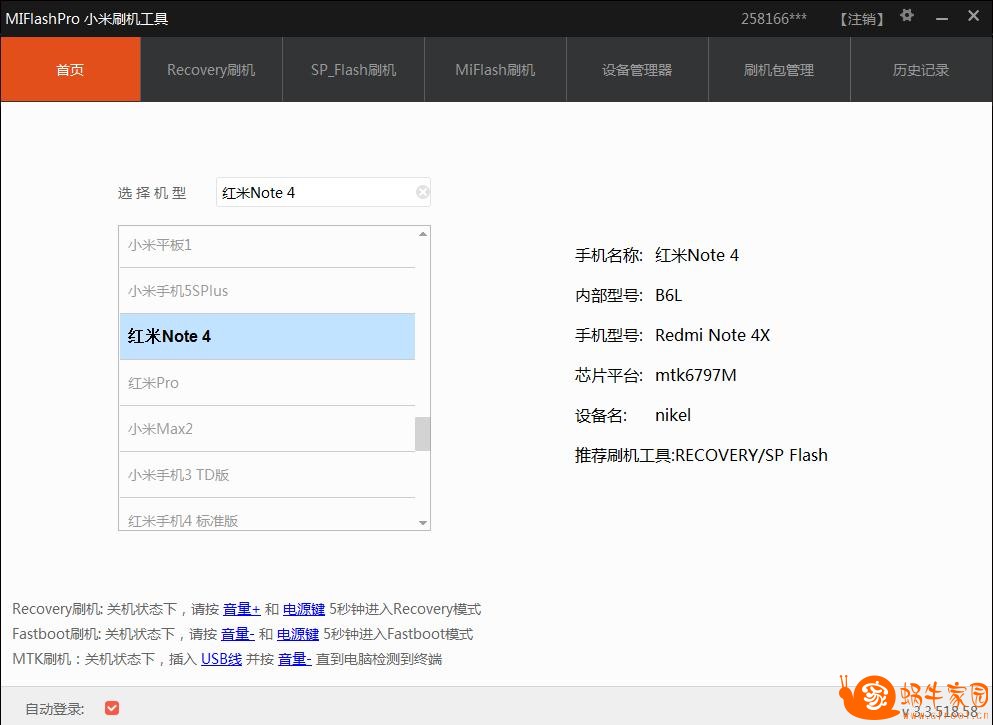Click the 电源键 link in Fastboot刷机 line

click(298, 634)
